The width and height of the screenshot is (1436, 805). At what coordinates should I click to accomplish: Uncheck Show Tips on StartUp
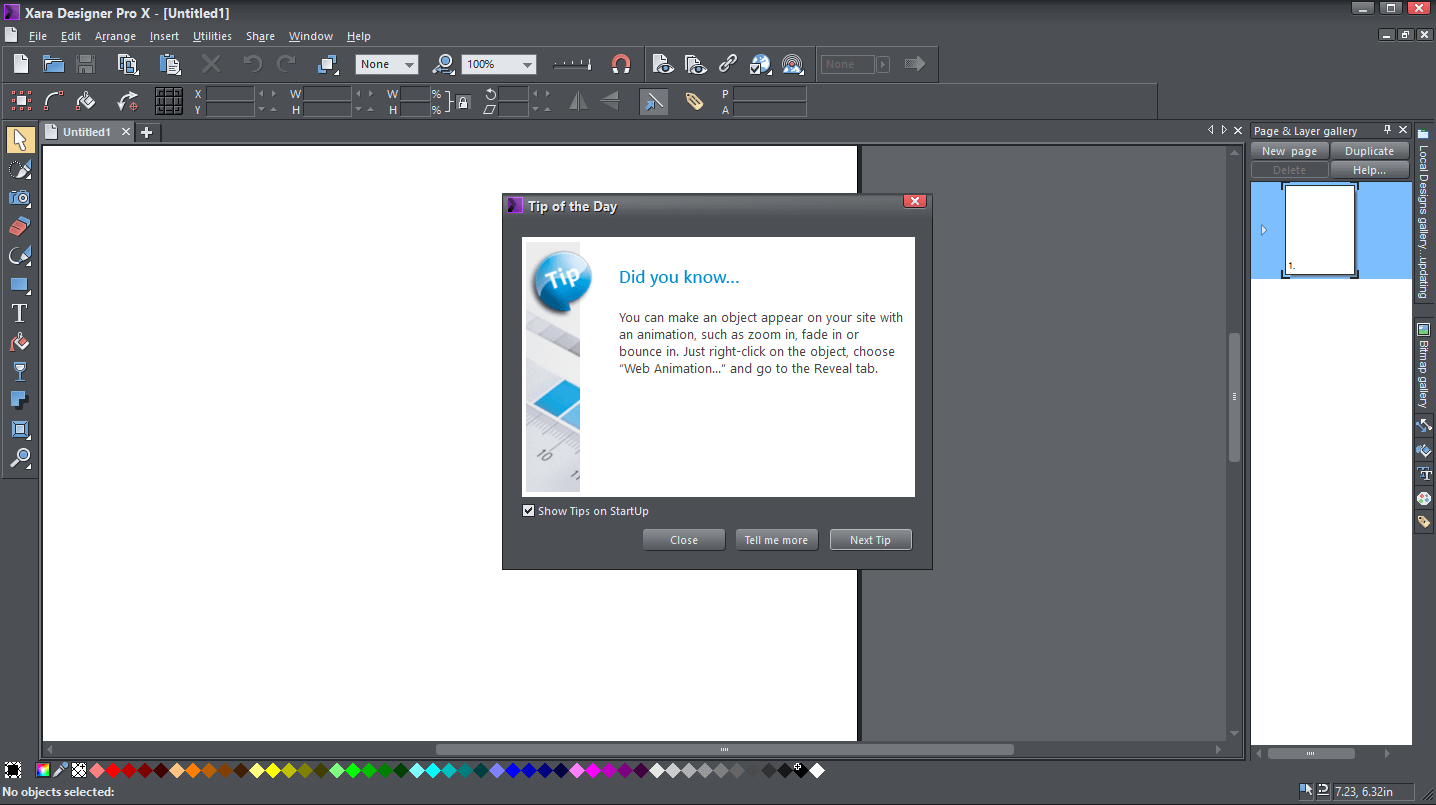pos(529,511)
